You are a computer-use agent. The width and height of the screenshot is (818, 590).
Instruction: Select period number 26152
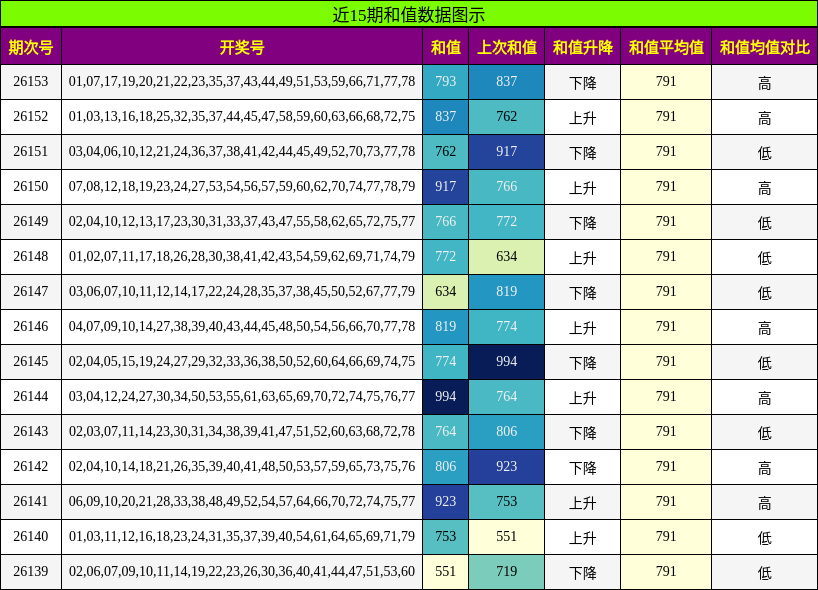click(x=31, y=116)
